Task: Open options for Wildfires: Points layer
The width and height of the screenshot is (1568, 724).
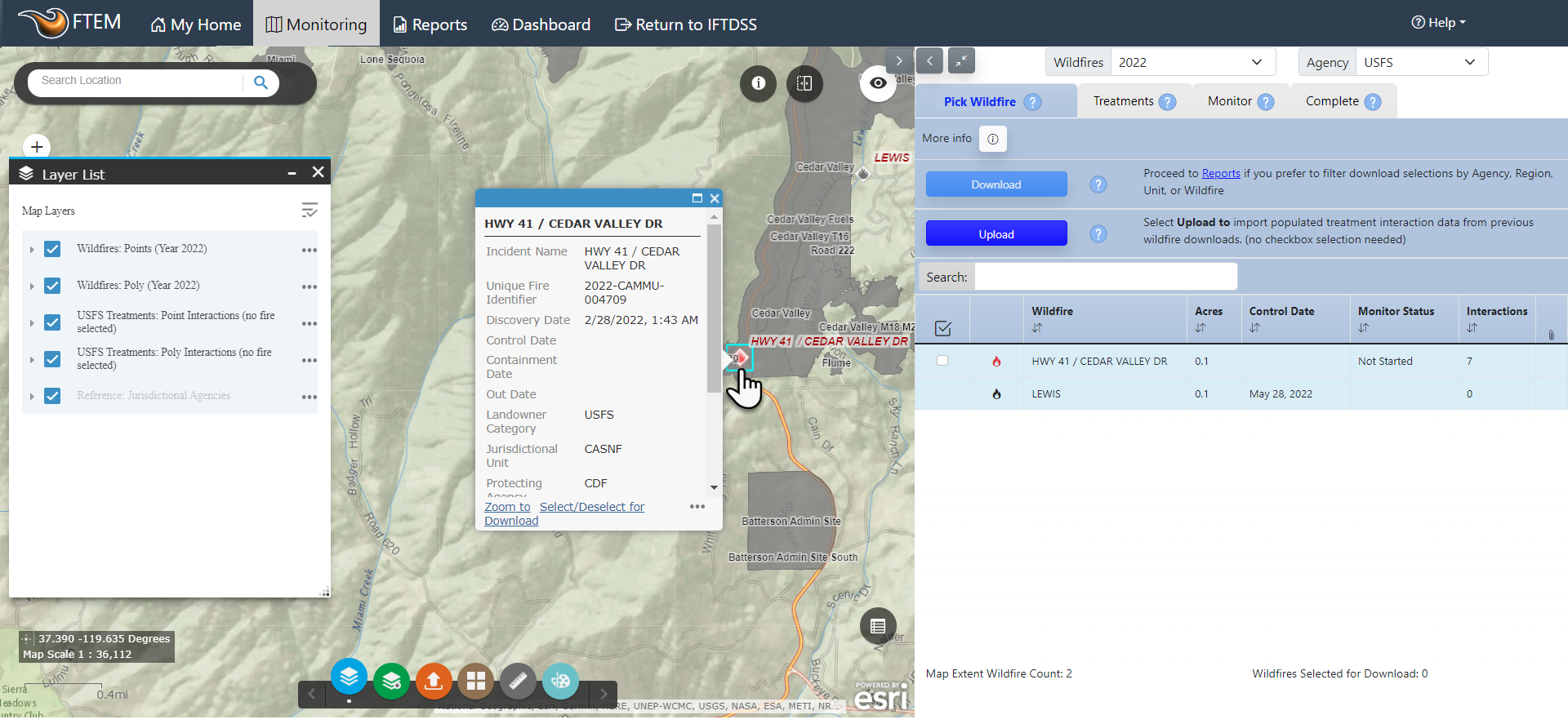Action: (x=310, y=250)
